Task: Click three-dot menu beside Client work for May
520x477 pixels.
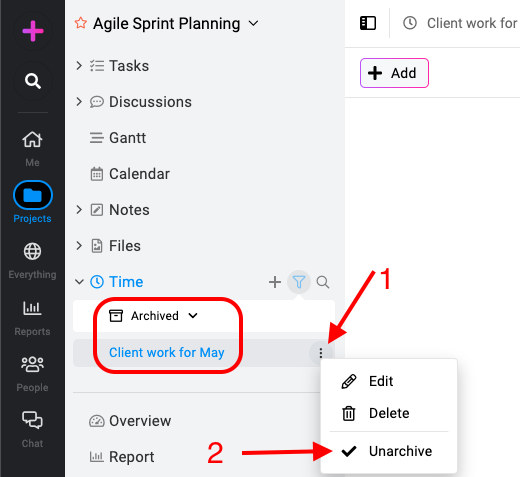Action: (321, 353)
